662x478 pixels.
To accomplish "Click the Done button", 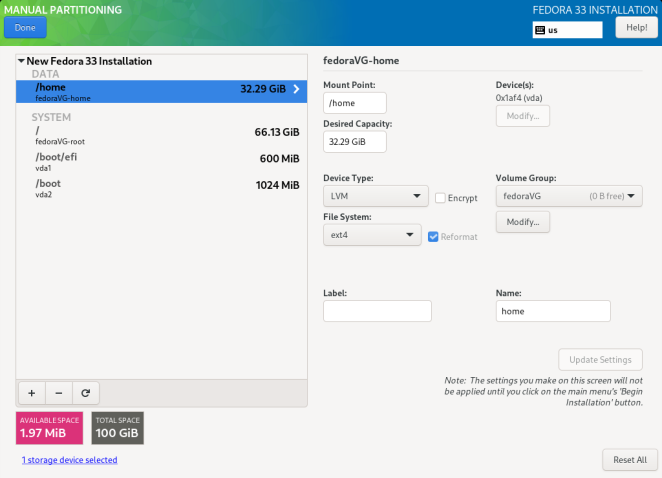I will [25, 27].
